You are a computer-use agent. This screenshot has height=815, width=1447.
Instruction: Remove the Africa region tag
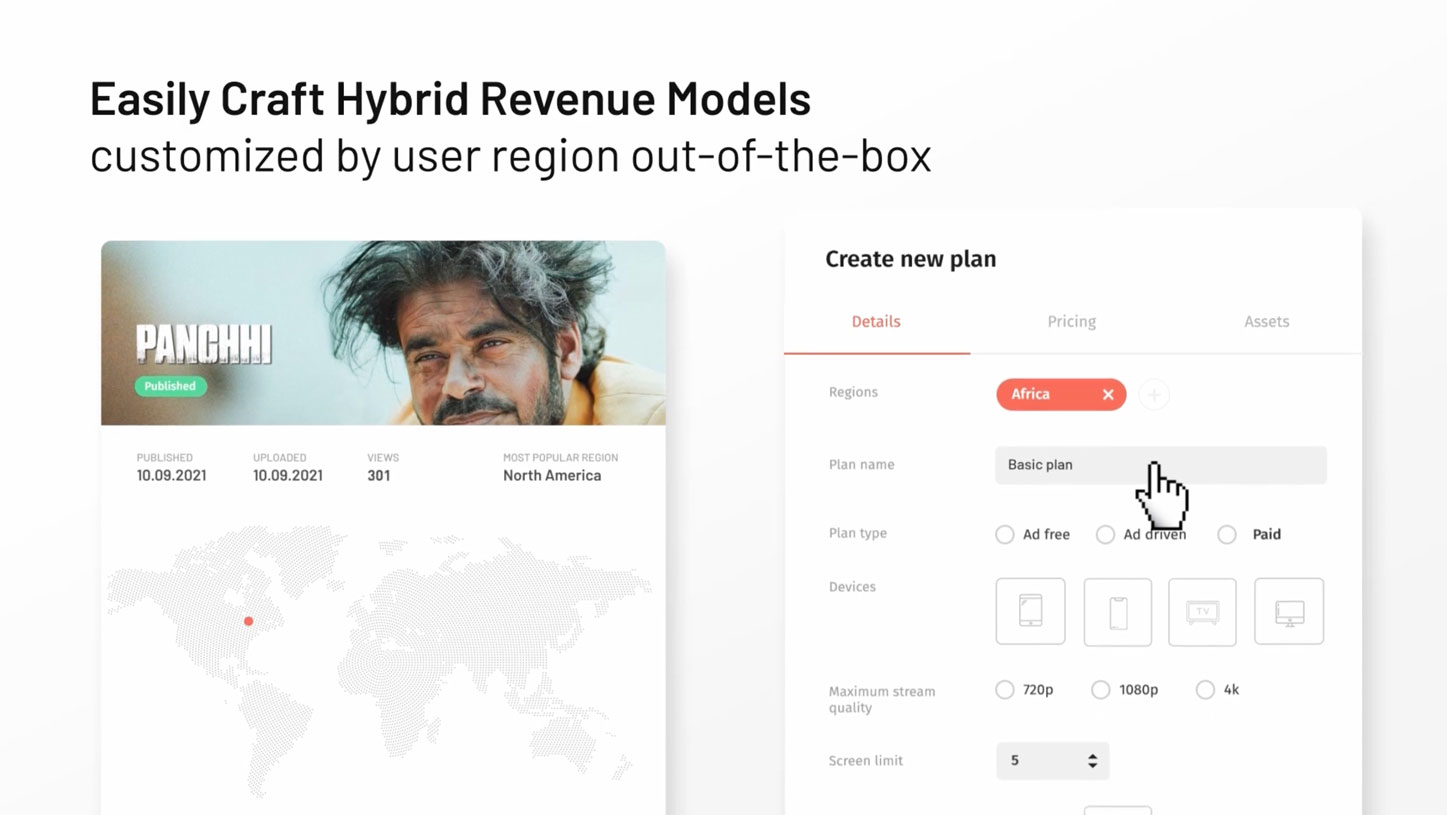(1108, 394)
